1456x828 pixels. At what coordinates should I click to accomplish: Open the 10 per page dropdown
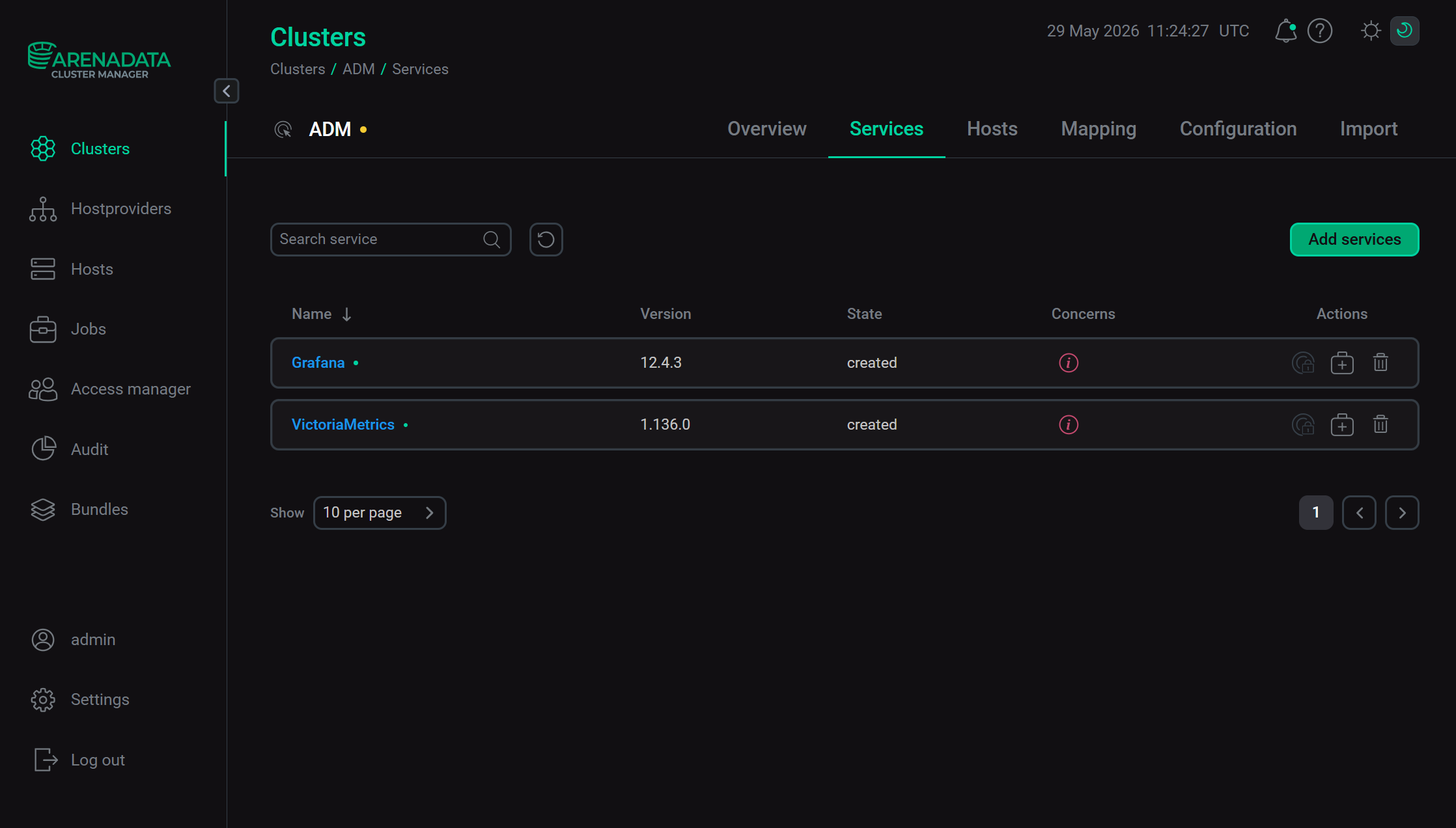click(x=380, y=513)
